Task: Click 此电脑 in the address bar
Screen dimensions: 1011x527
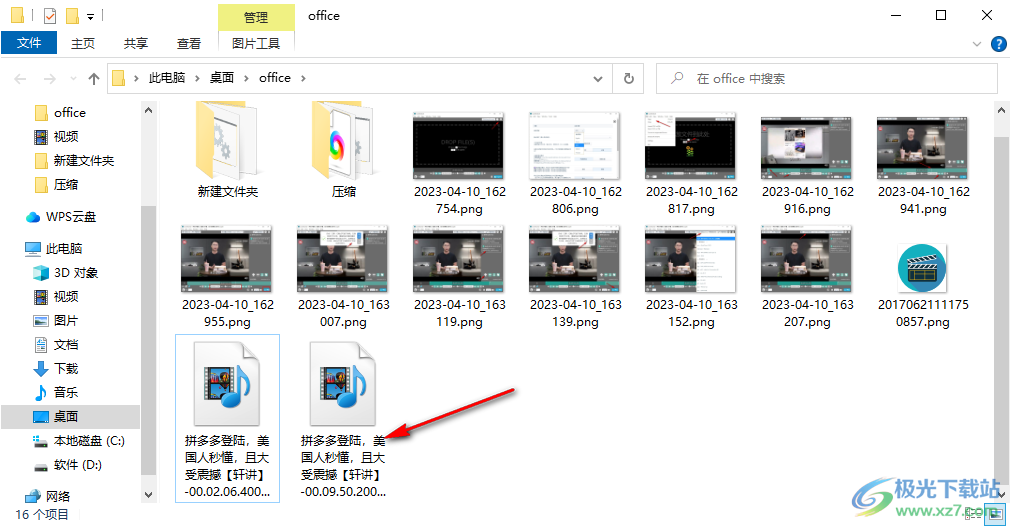Action: click(x=167, y=78)
